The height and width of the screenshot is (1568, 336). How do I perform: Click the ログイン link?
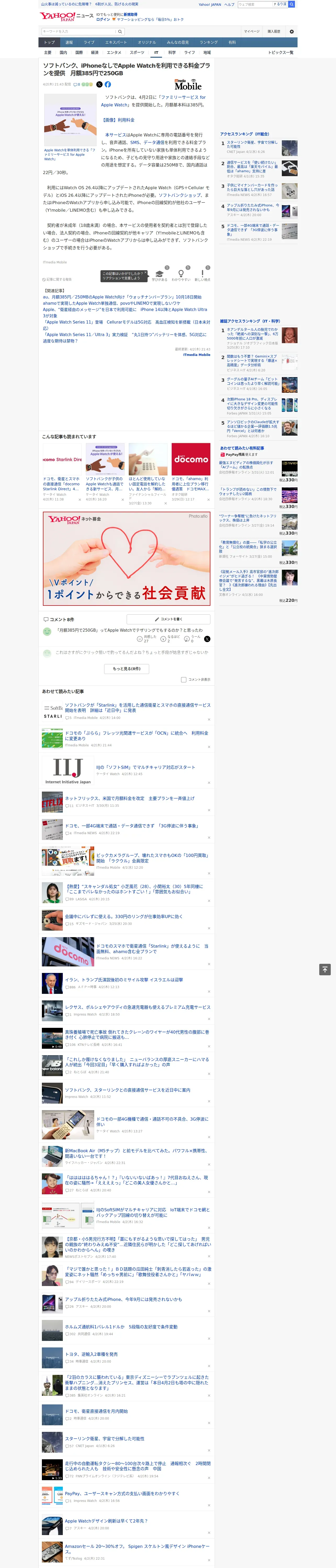click(x=103, y=20)
